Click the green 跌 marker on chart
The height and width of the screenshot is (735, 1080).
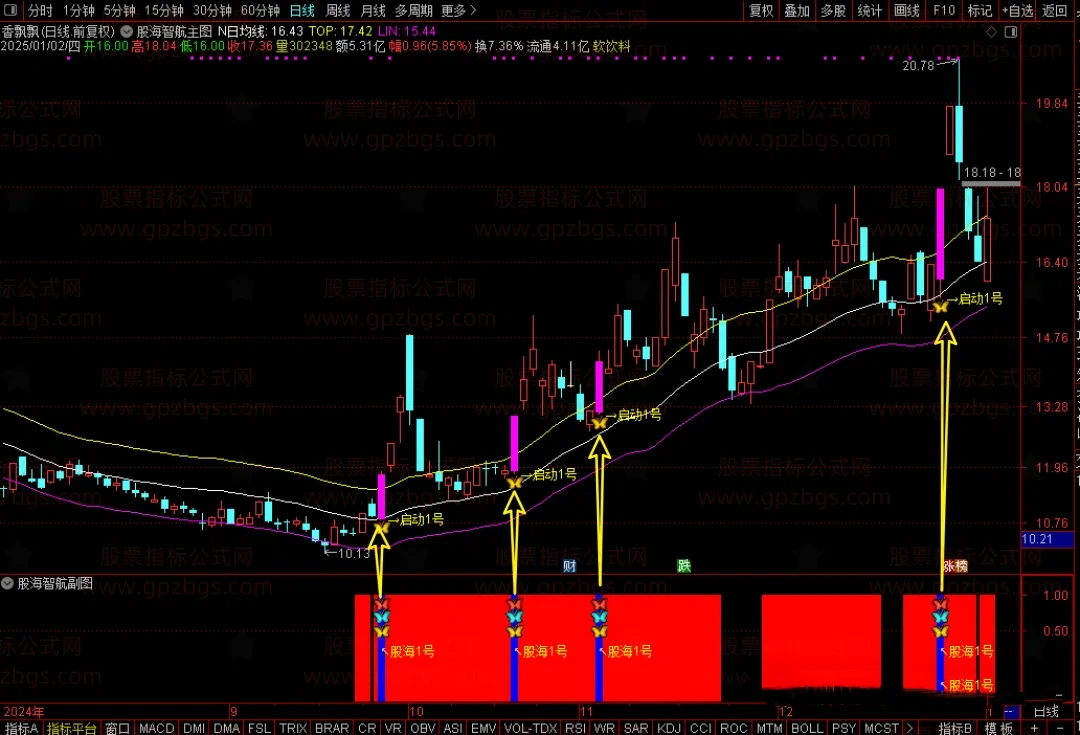684,566
